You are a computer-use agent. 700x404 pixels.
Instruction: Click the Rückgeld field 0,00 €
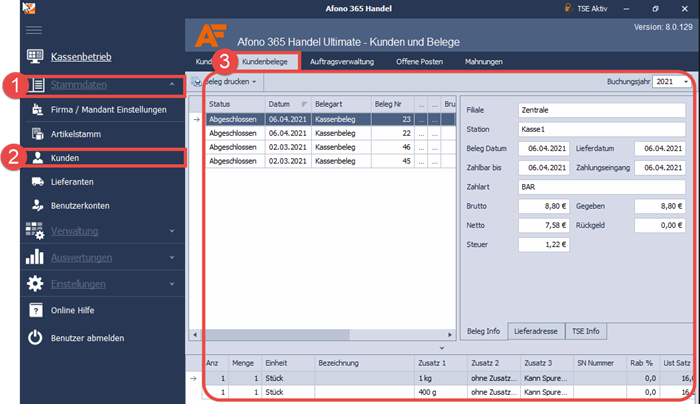(x=659, y=225)
